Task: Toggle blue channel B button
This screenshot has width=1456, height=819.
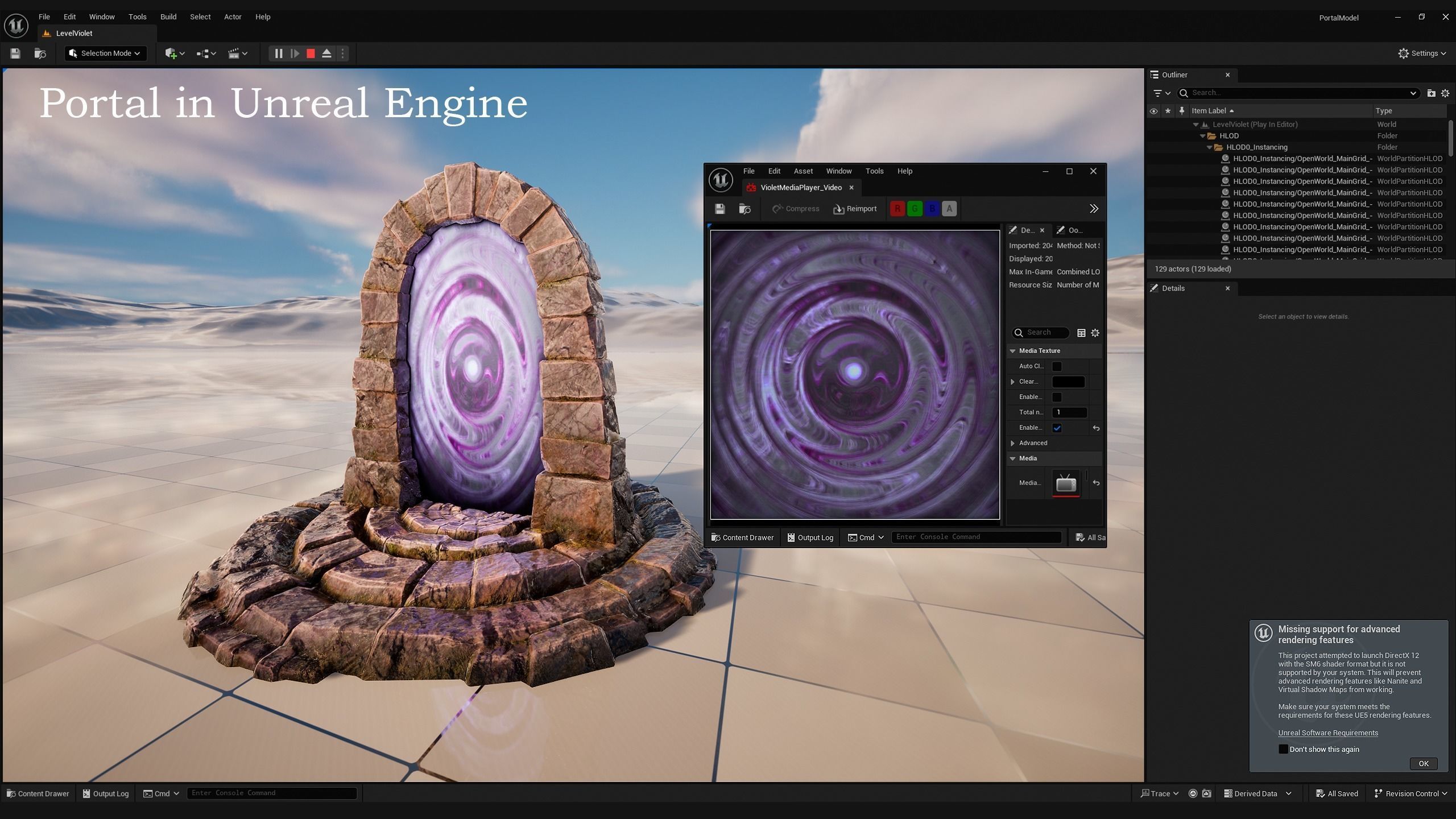Action: pos(932,209)
